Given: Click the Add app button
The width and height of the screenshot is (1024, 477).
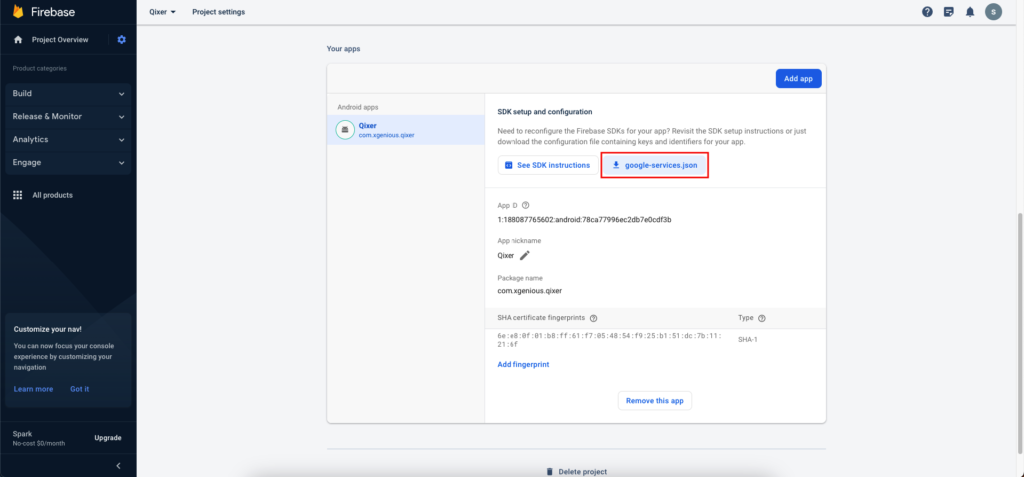Looking at the screenshot, I should pos(798,78).
